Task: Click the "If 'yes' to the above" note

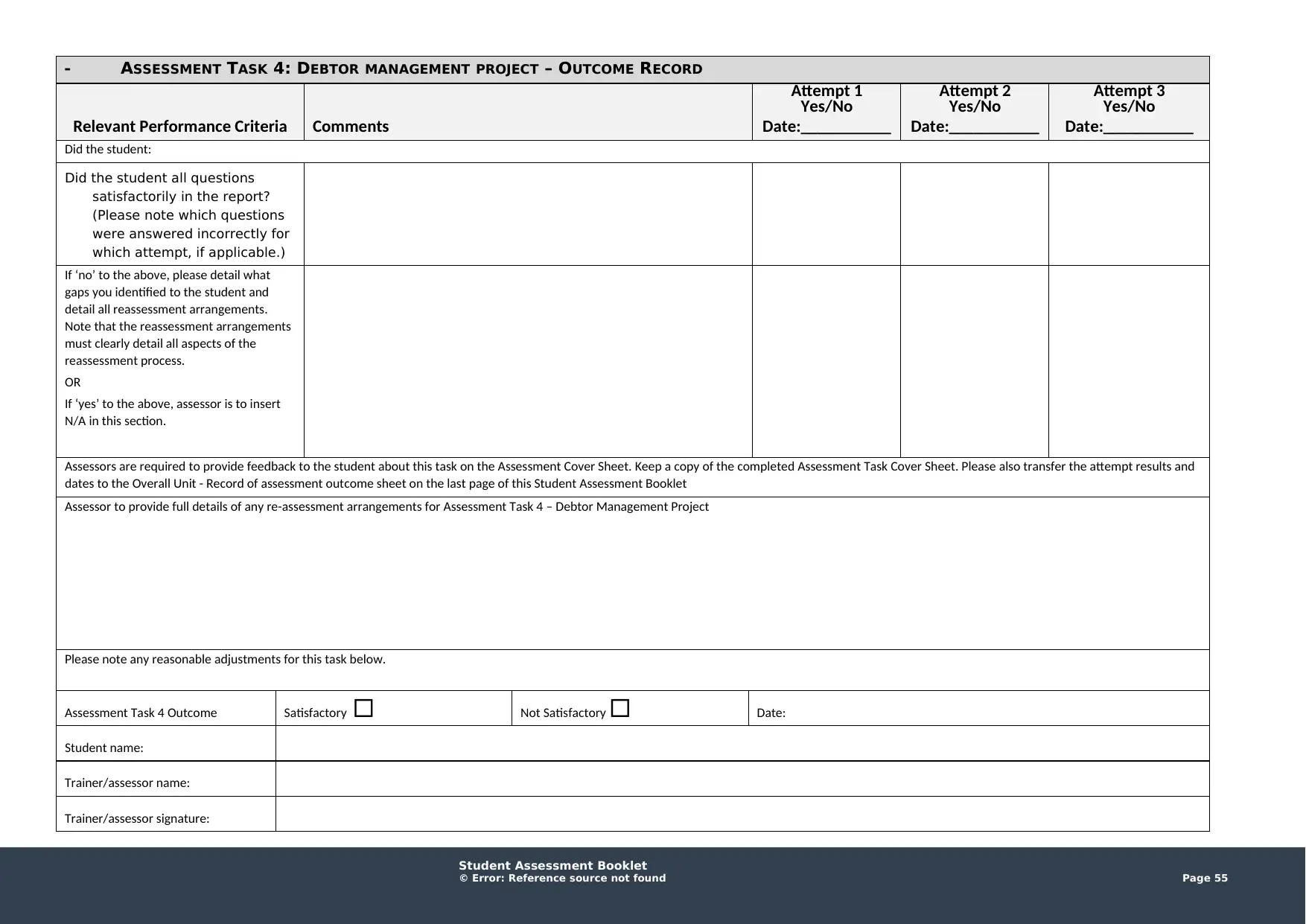Action: (173, 412)
